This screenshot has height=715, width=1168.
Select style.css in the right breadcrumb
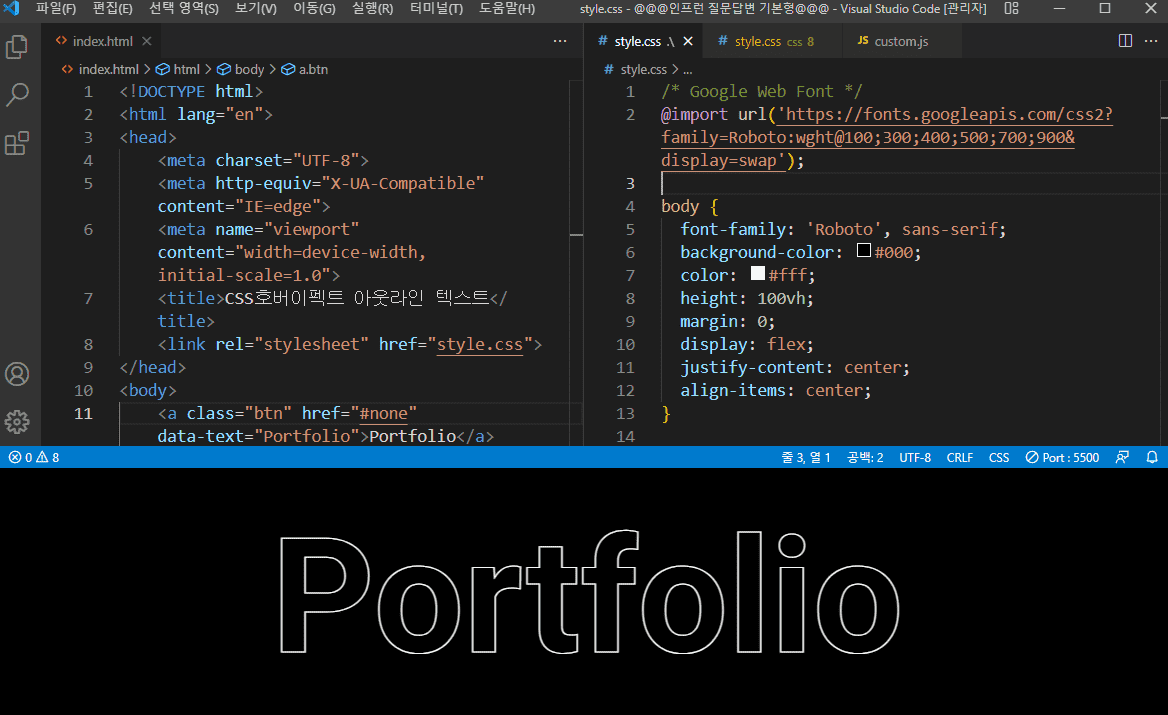(643, 69)
